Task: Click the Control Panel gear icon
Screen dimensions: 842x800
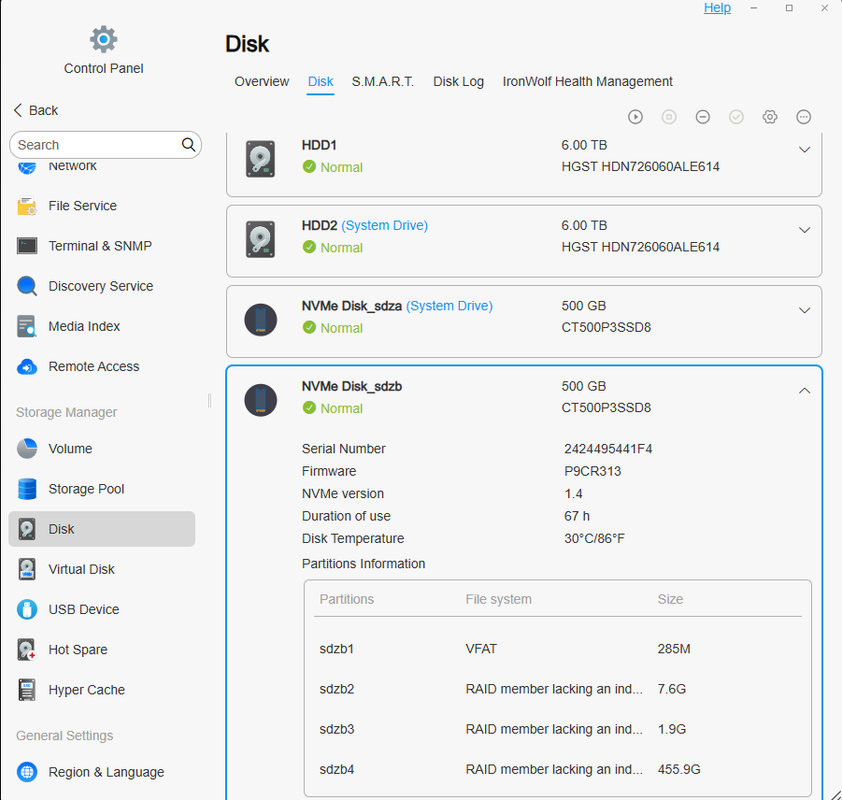Action: 103,39
